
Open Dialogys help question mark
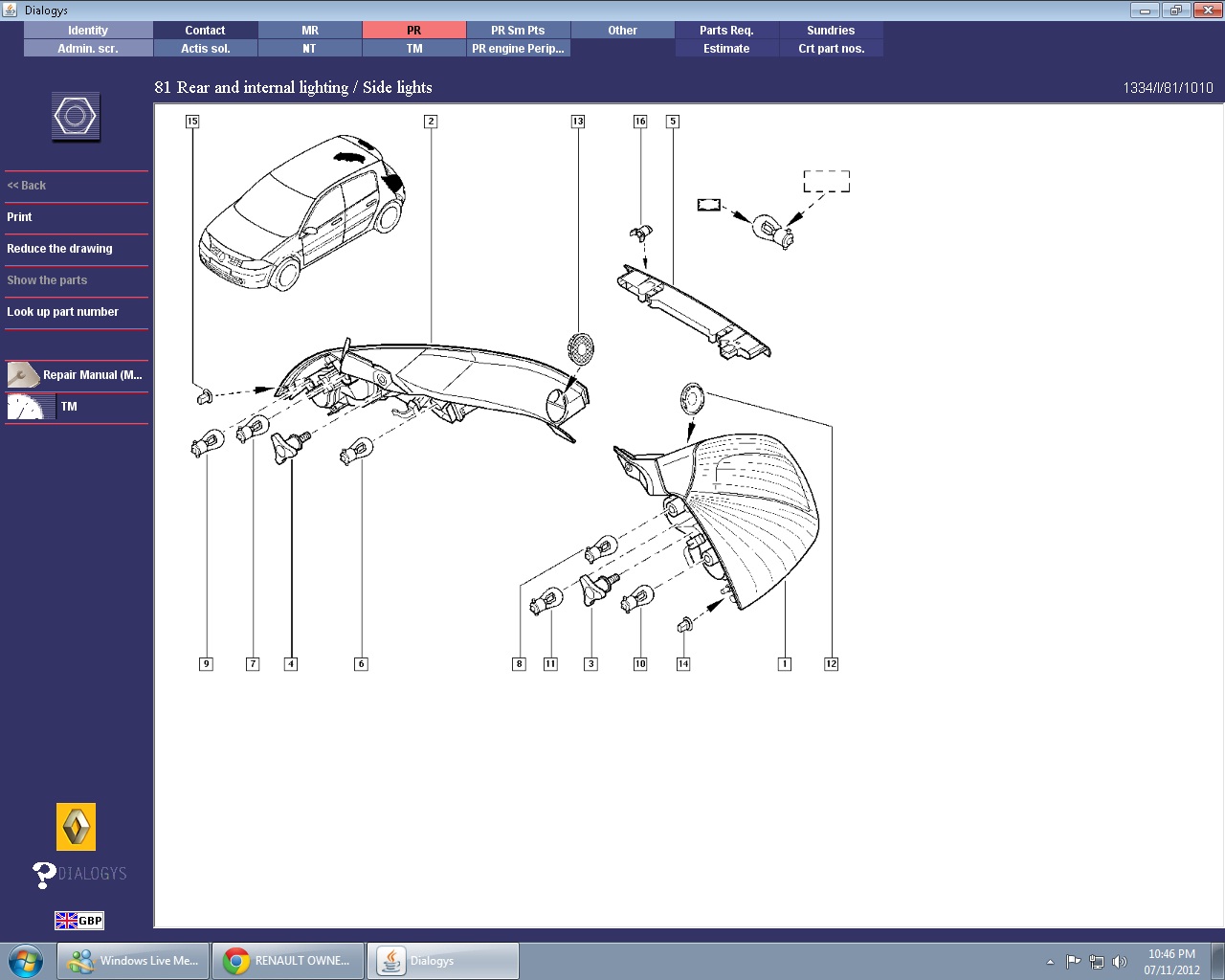click(44, 875)
